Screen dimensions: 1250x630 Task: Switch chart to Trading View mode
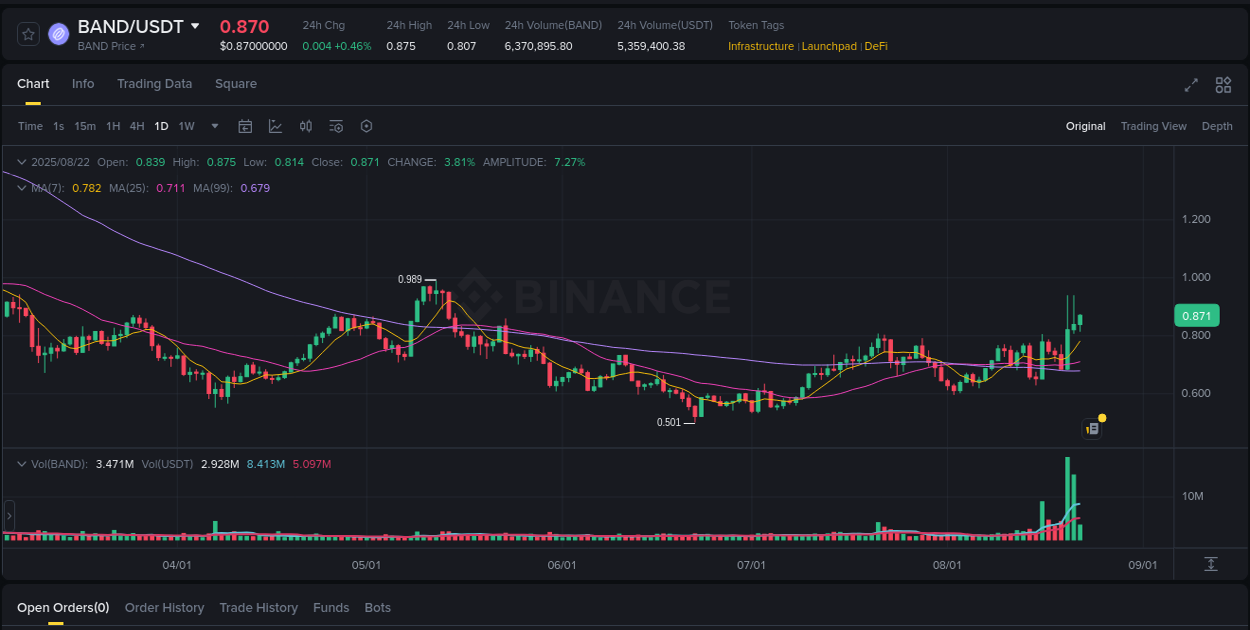(1153, 126)
